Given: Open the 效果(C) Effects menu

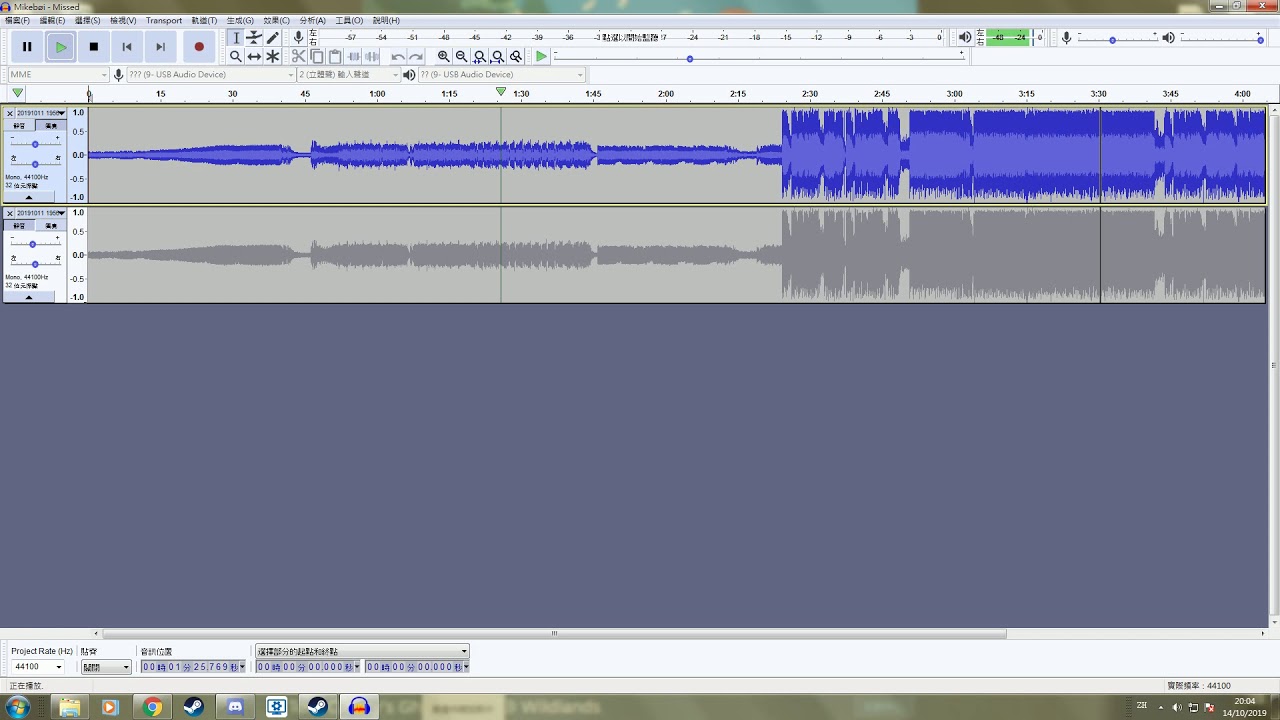Looking at the screenshot, I should 277,20.
